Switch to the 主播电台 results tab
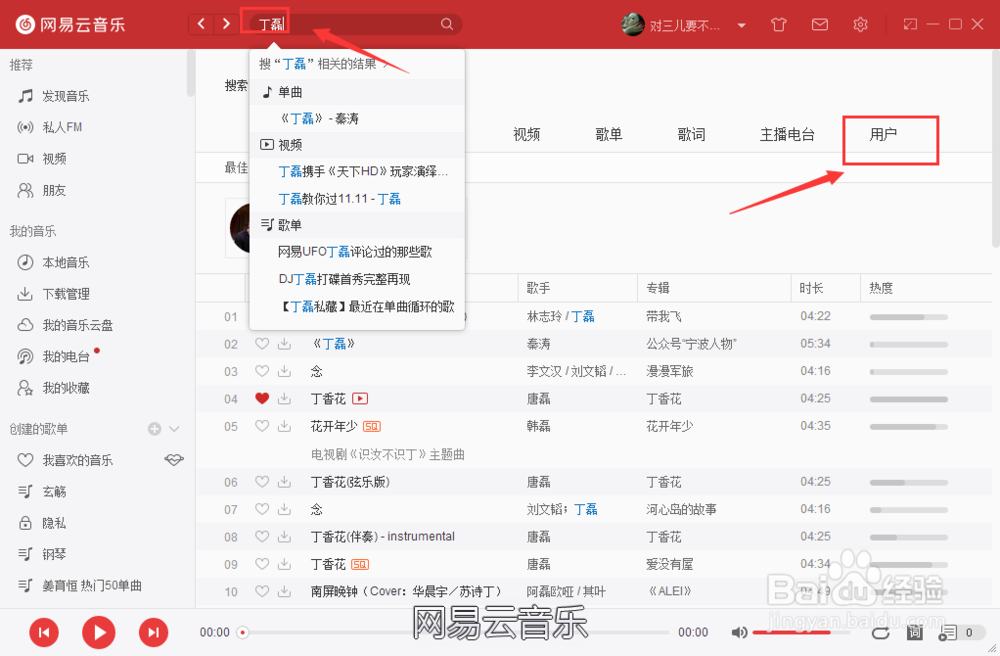Viewport: 1000px width, 656px height. (787, 135)
